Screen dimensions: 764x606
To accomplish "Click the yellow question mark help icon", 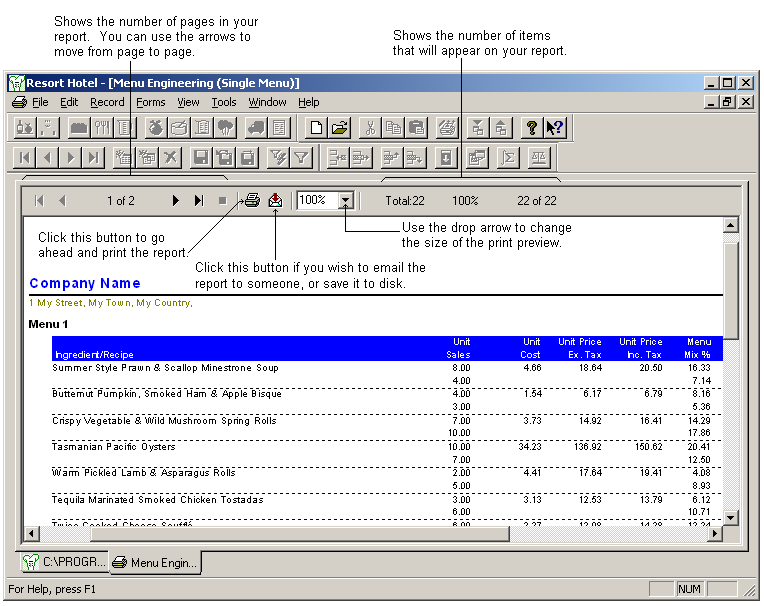I will [x=532, y=128].
